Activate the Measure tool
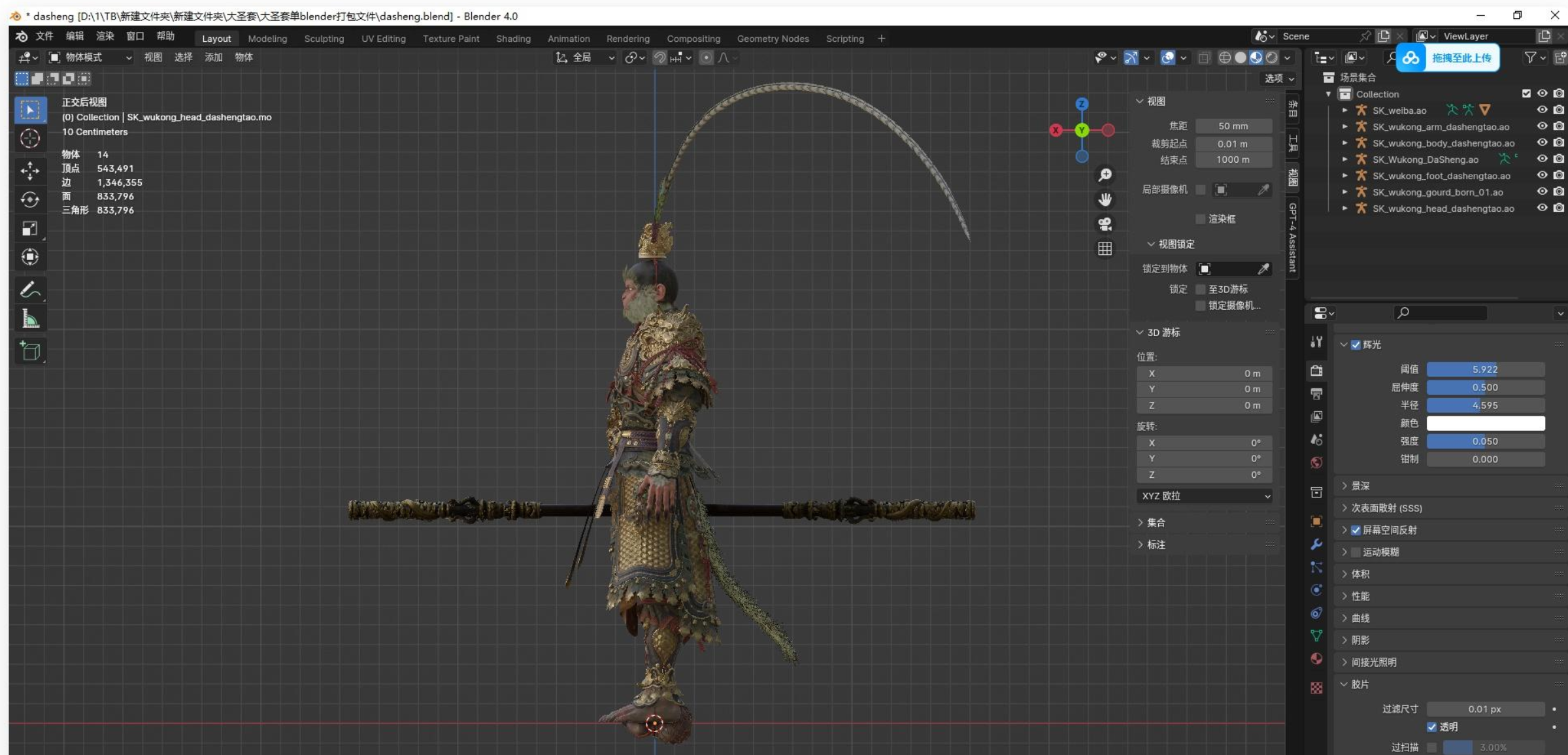The image size is (1568, 755). tap(29, 320)
